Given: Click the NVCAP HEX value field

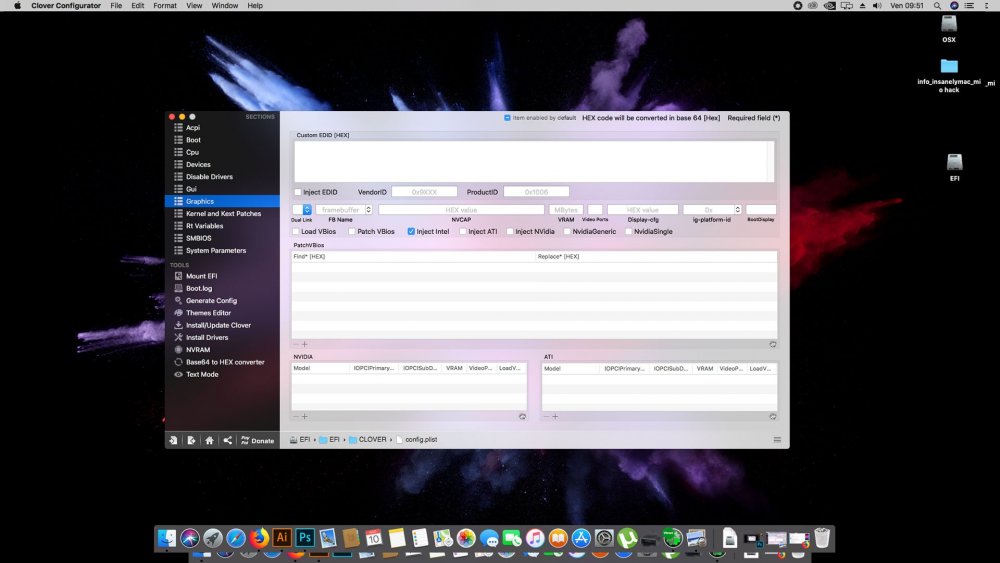Looking at the screenshot, I should pos(461,210).
